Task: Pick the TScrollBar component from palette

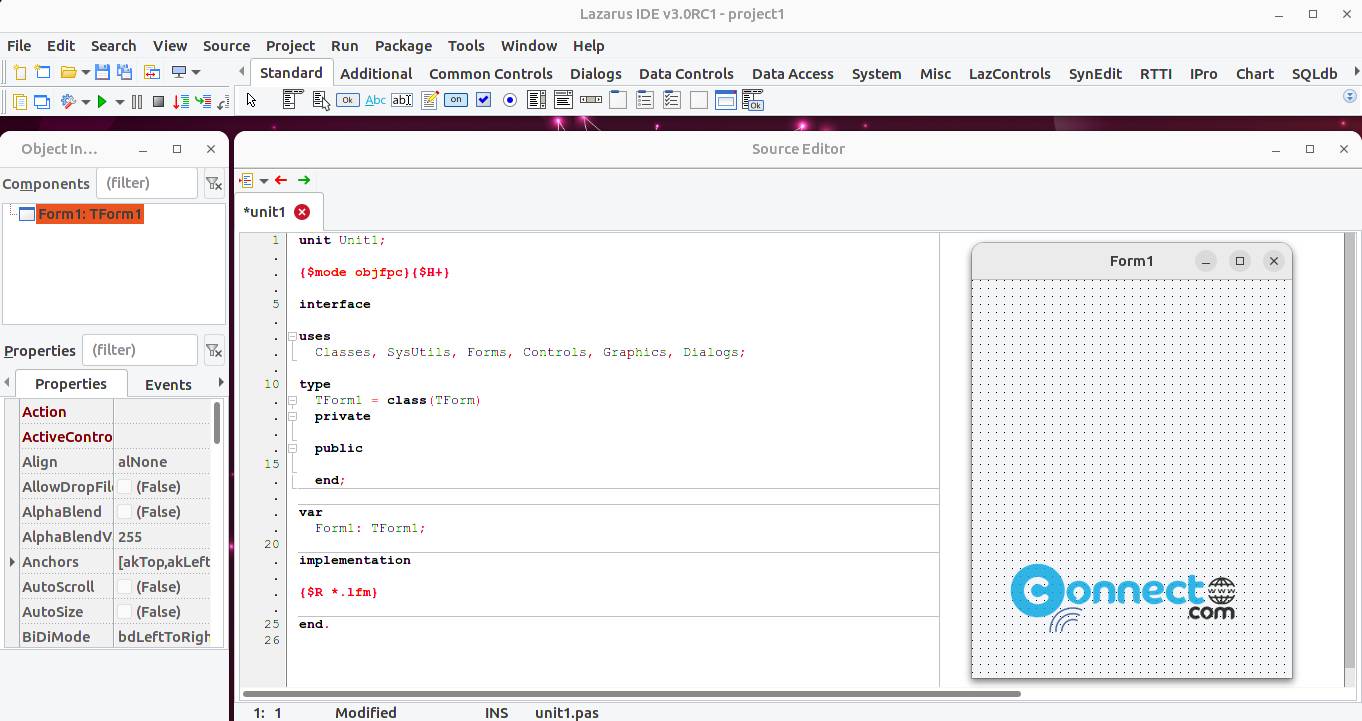Action: 591,100
